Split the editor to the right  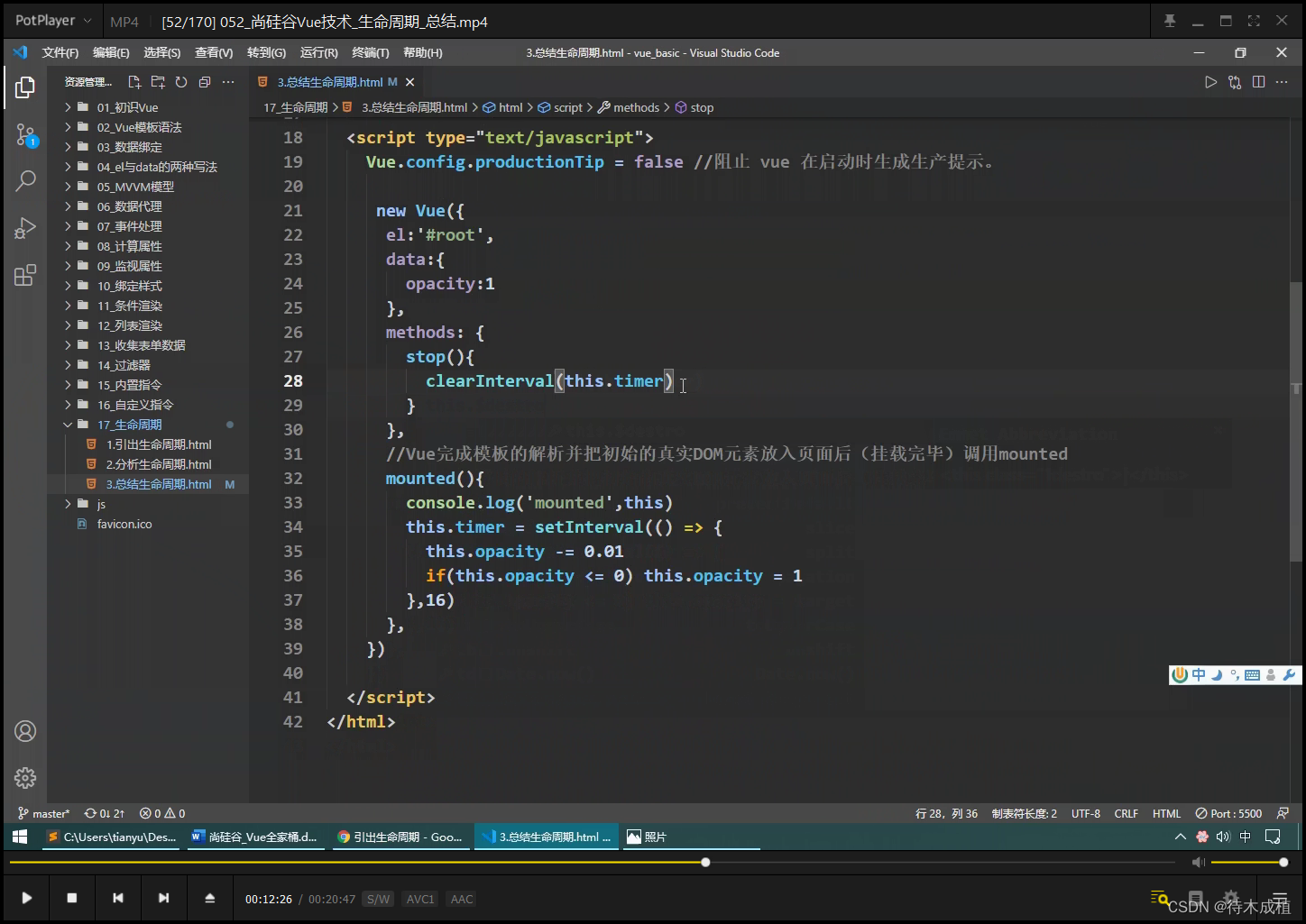[x=1258, y=82]
